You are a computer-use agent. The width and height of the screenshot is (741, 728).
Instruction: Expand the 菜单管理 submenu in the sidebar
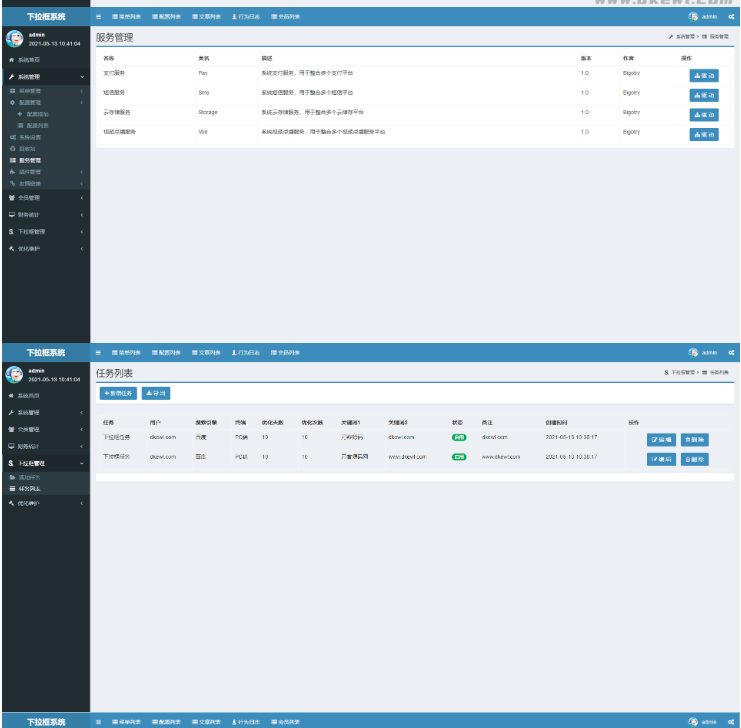click(30, 91)
